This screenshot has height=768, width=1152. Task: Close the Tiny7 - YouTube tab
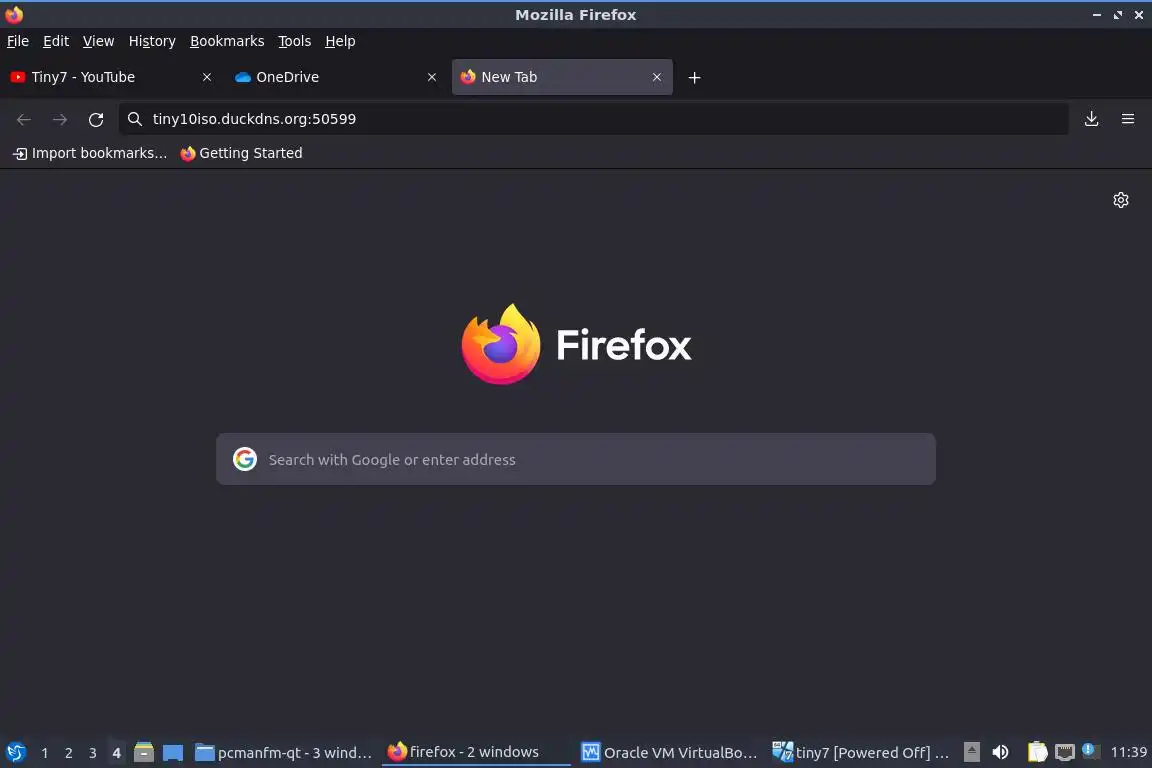pyautogui.click(x=206, y=77)
